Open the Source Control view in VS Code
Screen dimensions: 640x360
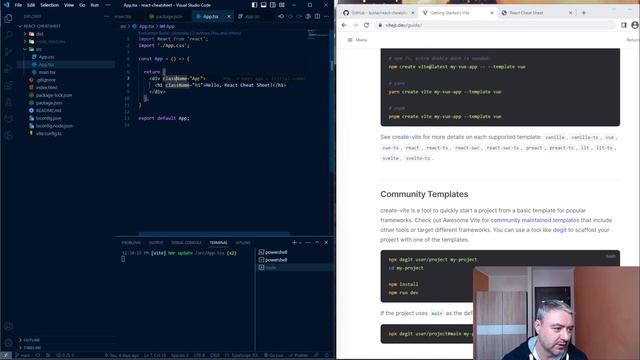click(x=8, y=52)
